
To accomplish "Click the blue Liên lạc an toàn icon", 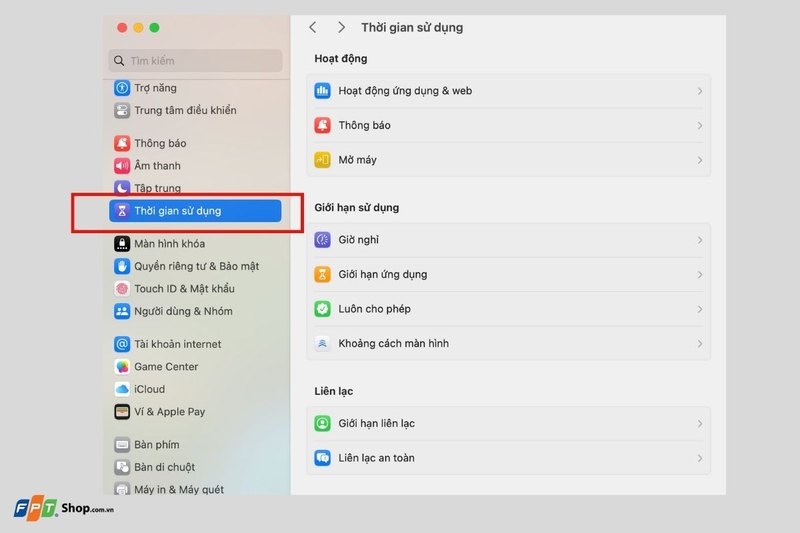I will 322,458.
